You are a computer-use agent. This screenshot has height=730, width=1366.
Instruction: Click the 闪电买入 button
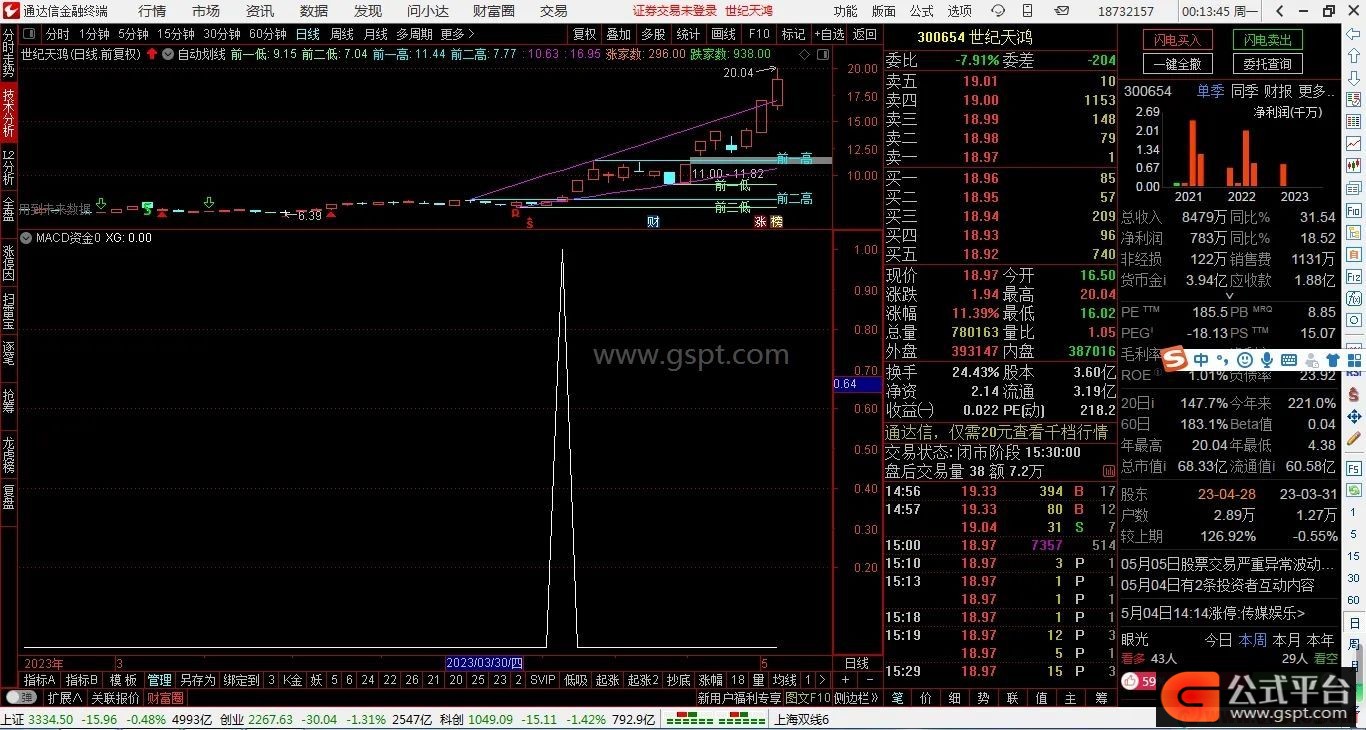1177,40
